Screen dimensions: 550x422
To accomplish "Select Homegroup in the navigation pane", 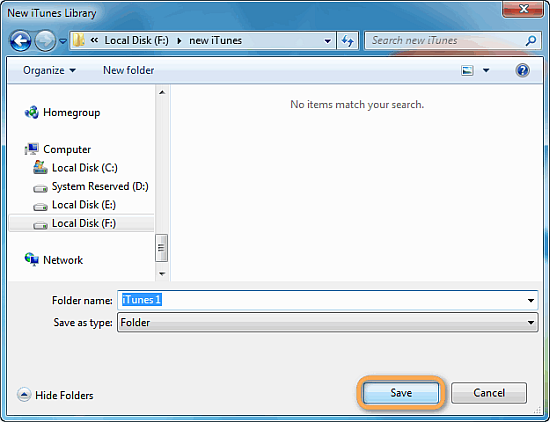I will (72, 113).
